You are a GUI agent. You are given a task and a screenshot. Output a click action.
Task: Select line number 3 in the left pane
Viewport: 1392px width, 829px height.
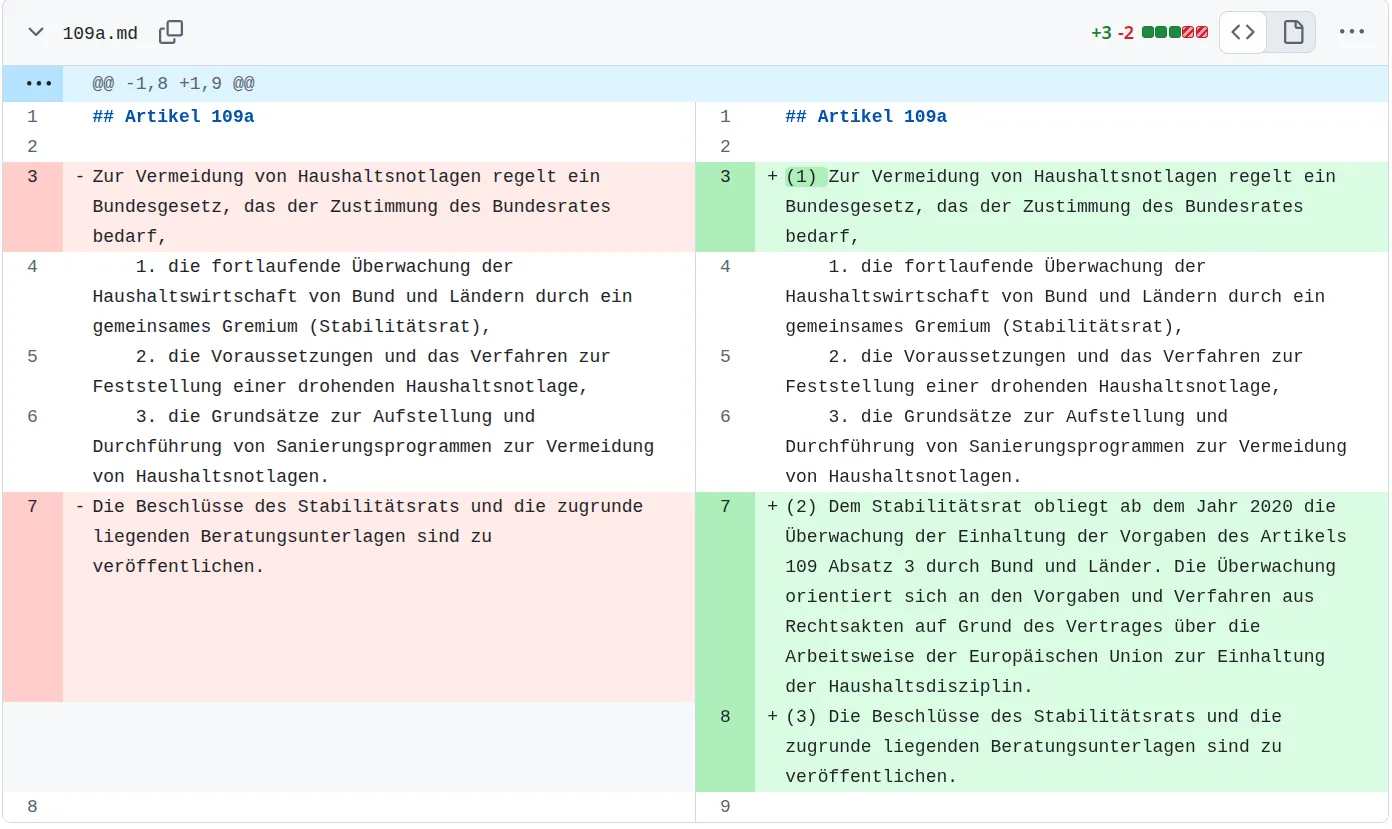32,176
